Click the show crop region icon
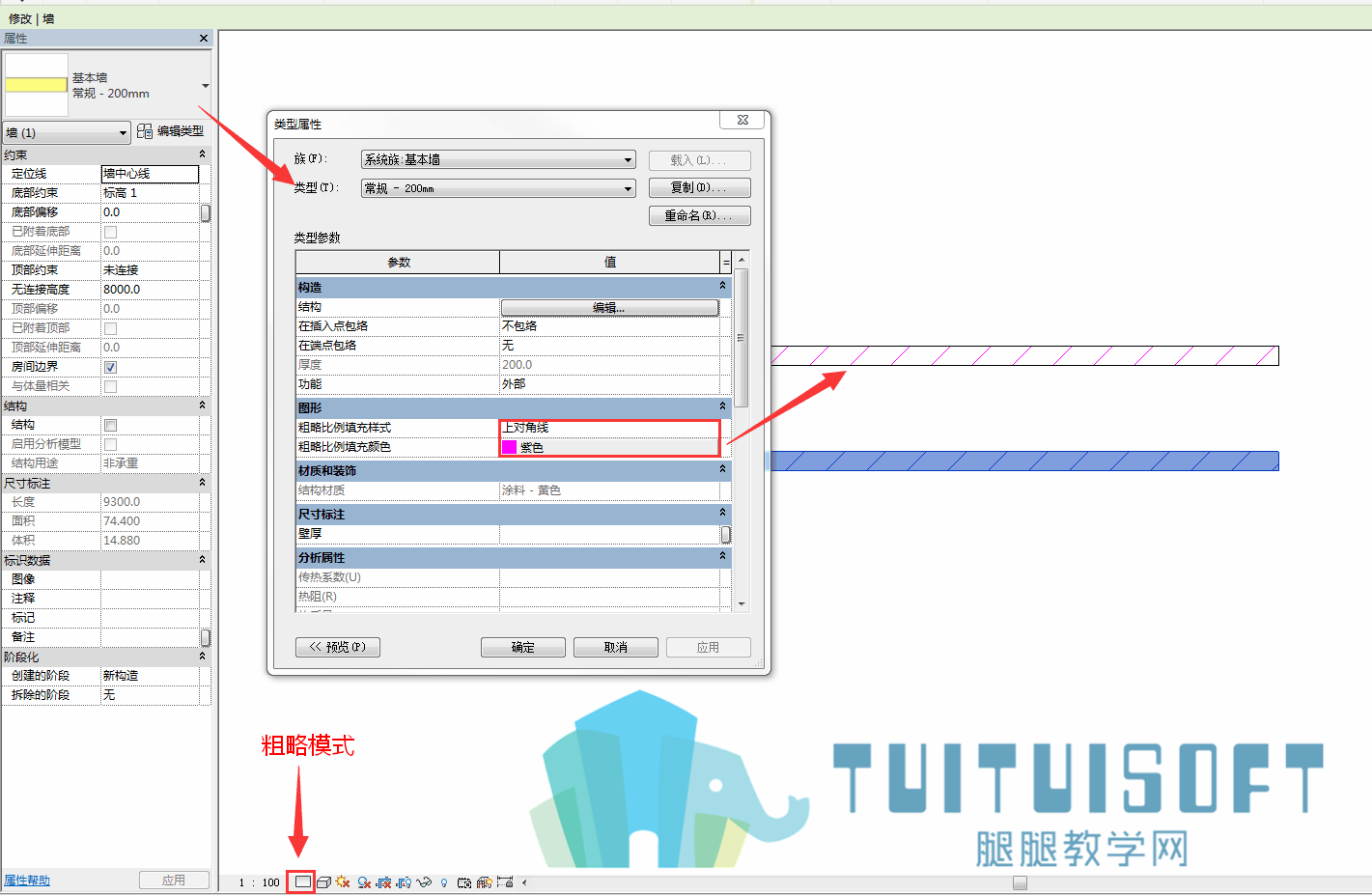The width and height of the screenshot is (1372, 895). pyautogui.click(x=404, y=882)
